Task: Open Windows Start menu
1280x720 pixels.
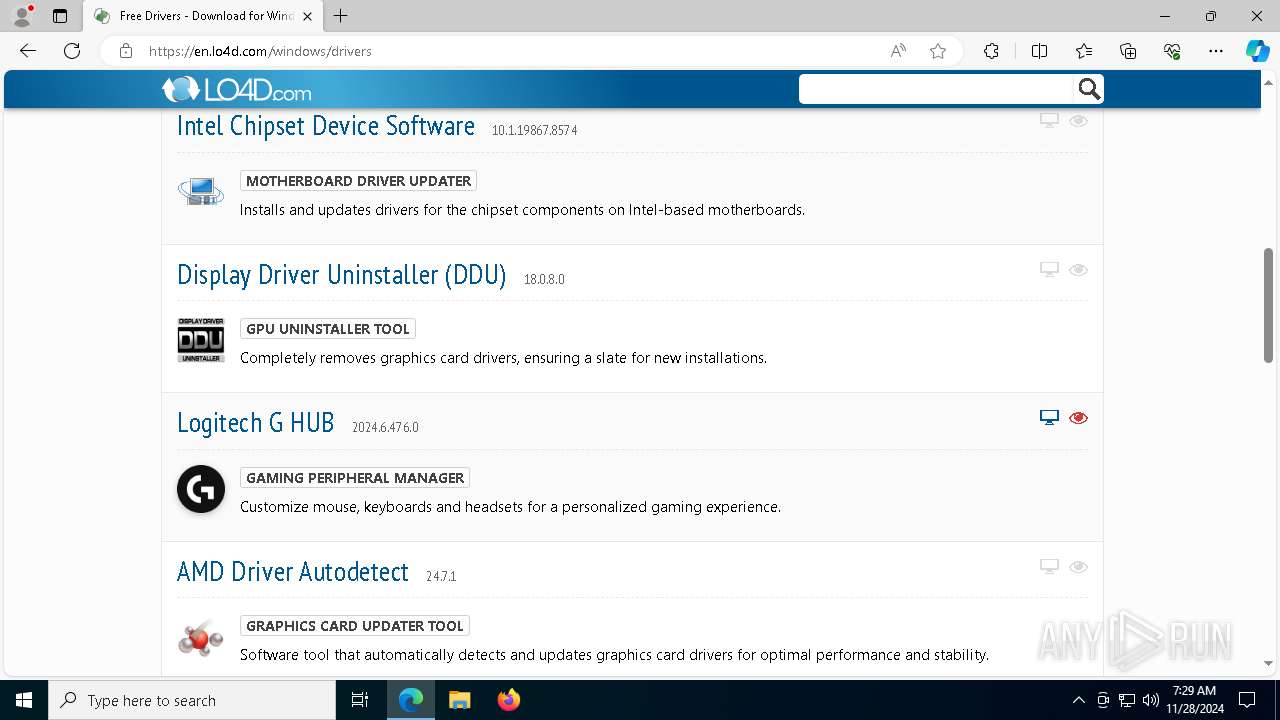Action: (x=24, y=700)
